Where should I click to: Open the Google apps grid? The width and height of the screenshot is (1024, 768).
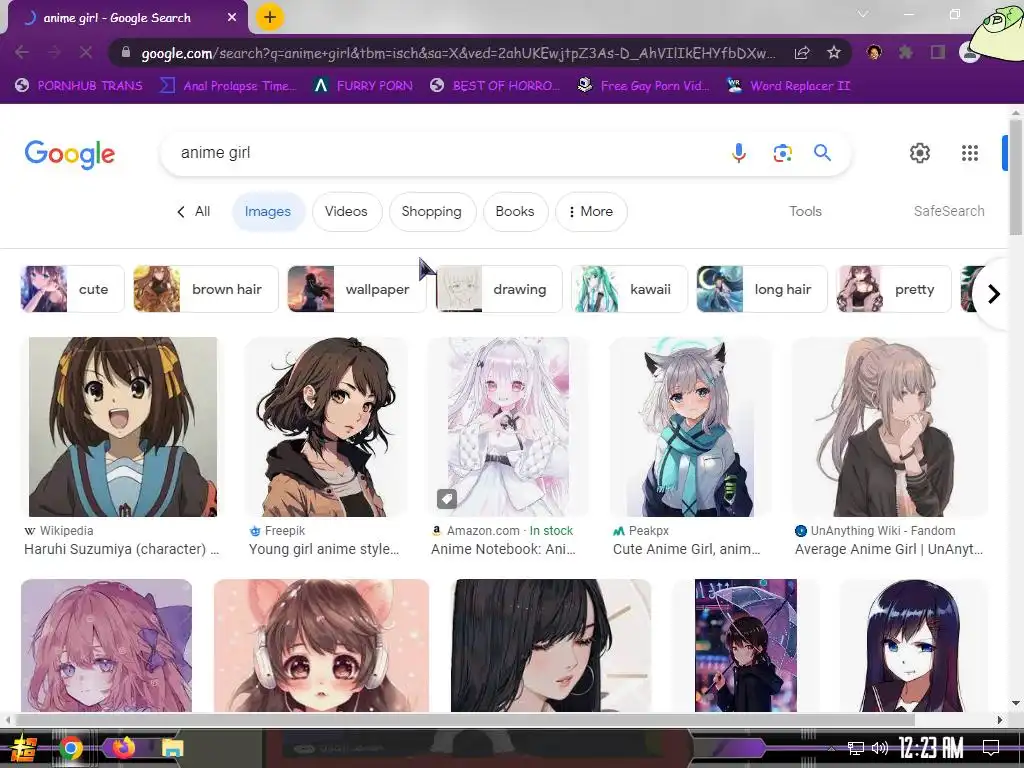click(970, 153)
